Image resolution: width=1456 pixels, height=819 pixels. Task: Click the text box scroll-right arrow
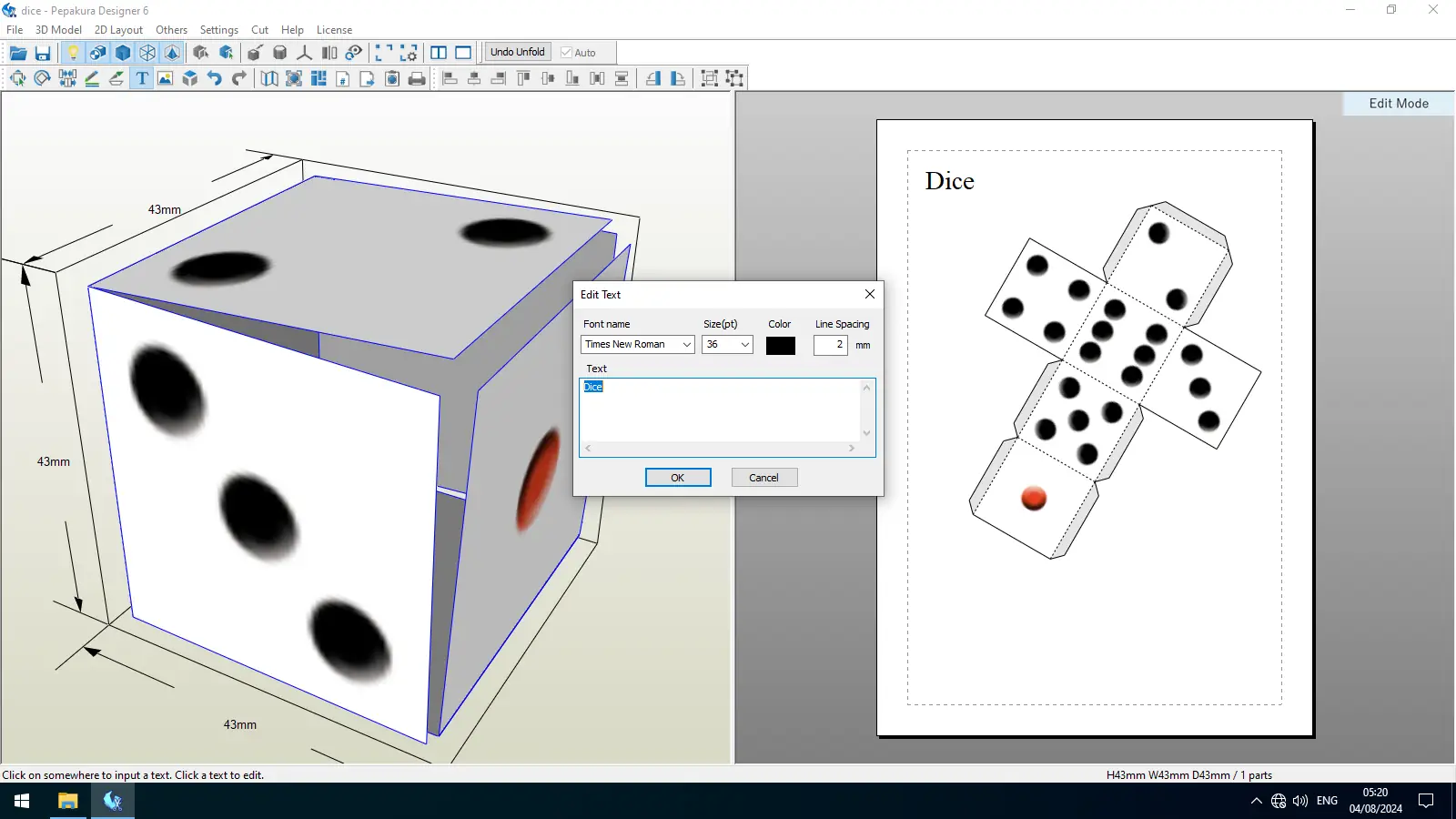852,449
